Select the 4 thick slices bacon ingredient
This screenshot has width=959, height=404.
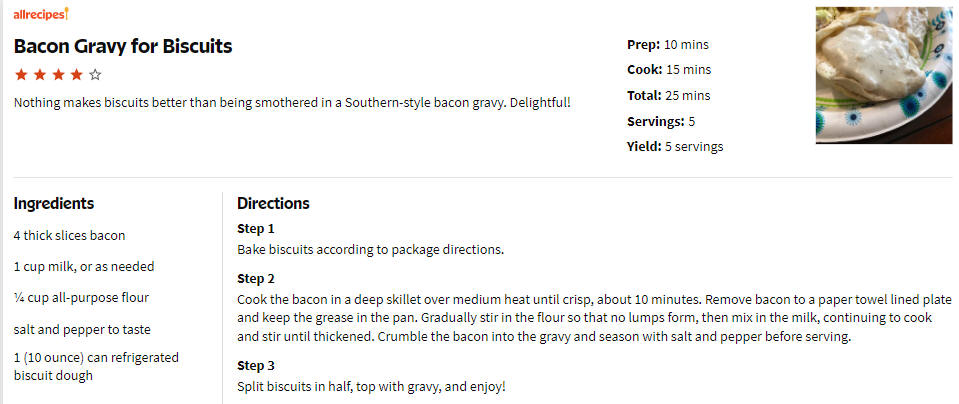pos(69,235)
